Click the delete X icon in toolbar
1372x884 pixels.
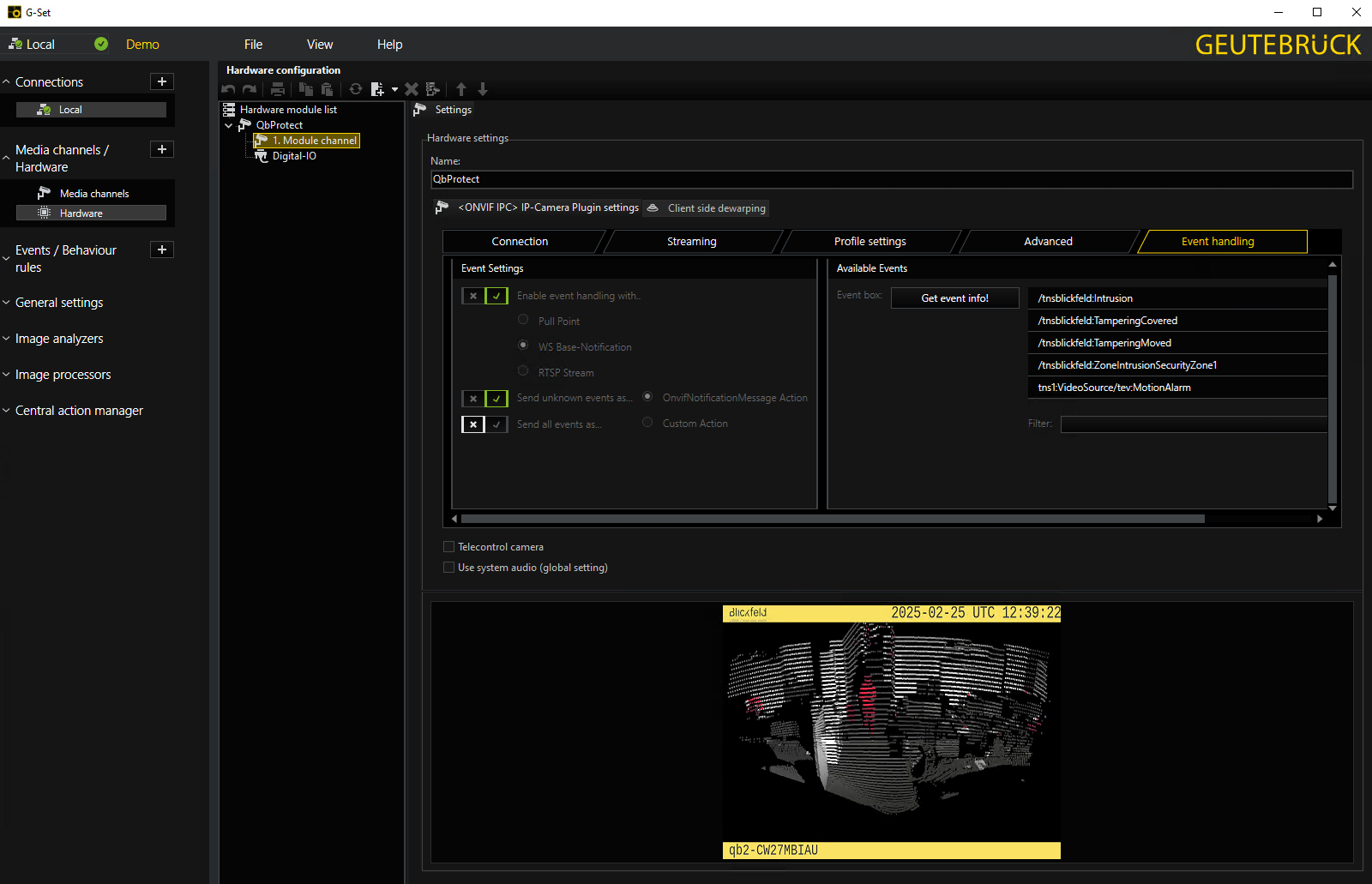(412, 89)
